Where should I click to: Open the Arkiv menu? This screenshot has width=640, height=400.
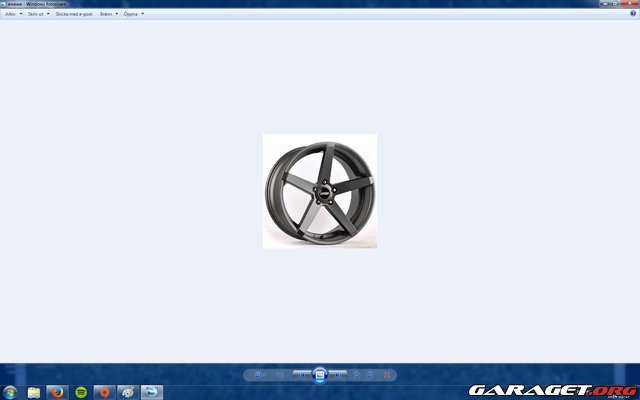click(10, 14)
